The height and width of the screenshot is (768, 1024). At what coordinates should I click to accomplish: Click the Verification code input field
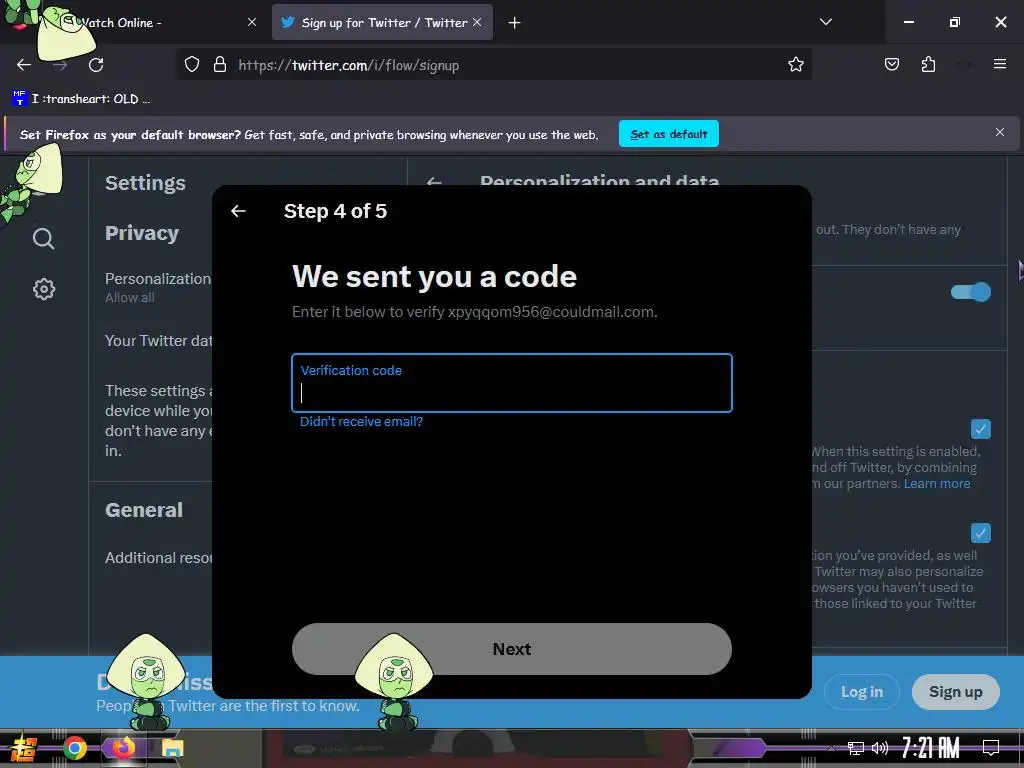512,383
